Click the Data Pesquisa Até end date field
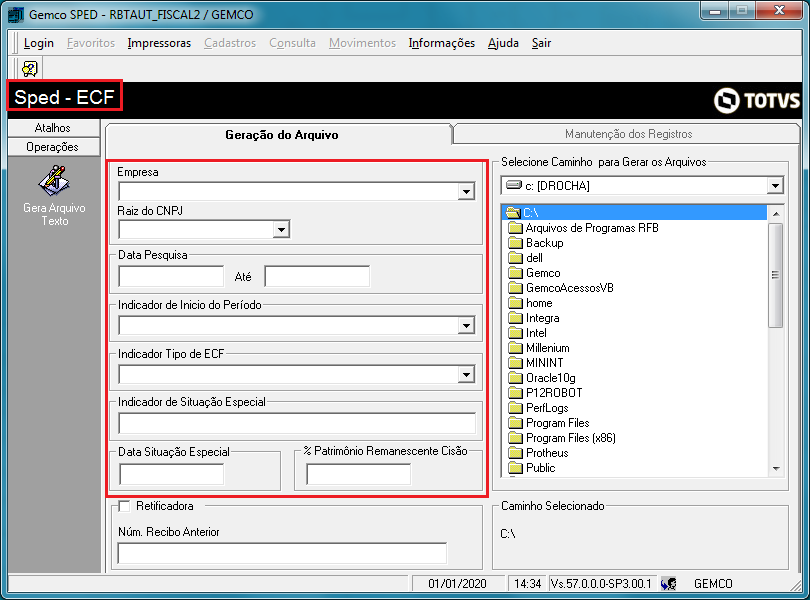Image resolution: width=810 pixels, height=601 pixels. 317,276
